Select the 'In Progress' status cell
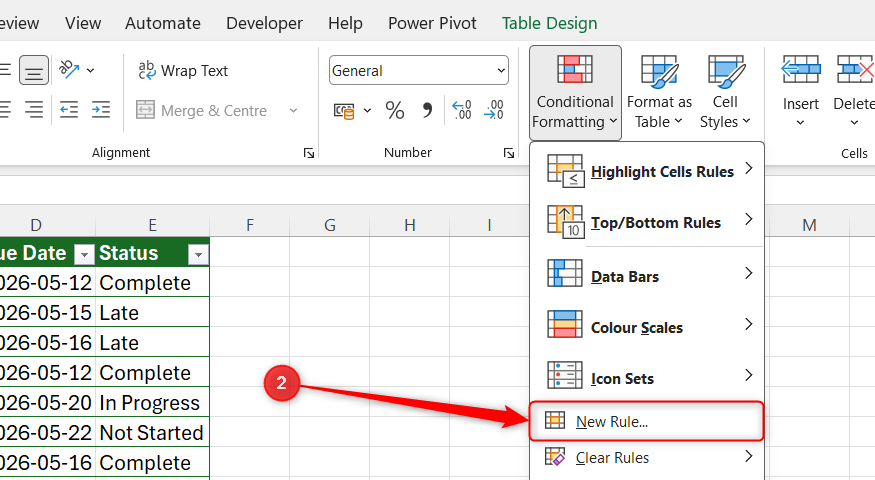Image resolution: width=875 pixels, height=480 pixels. pyautogui.click(x=152, y=402)
